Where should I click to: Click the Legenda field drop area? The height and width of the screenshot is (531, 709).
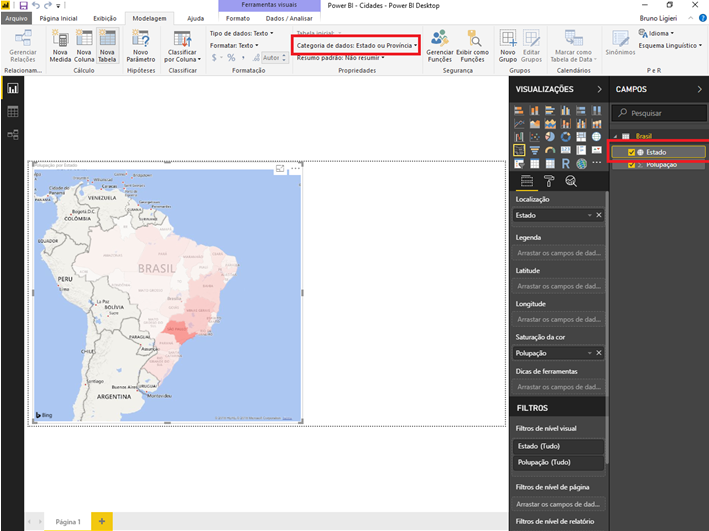[558, 253]
